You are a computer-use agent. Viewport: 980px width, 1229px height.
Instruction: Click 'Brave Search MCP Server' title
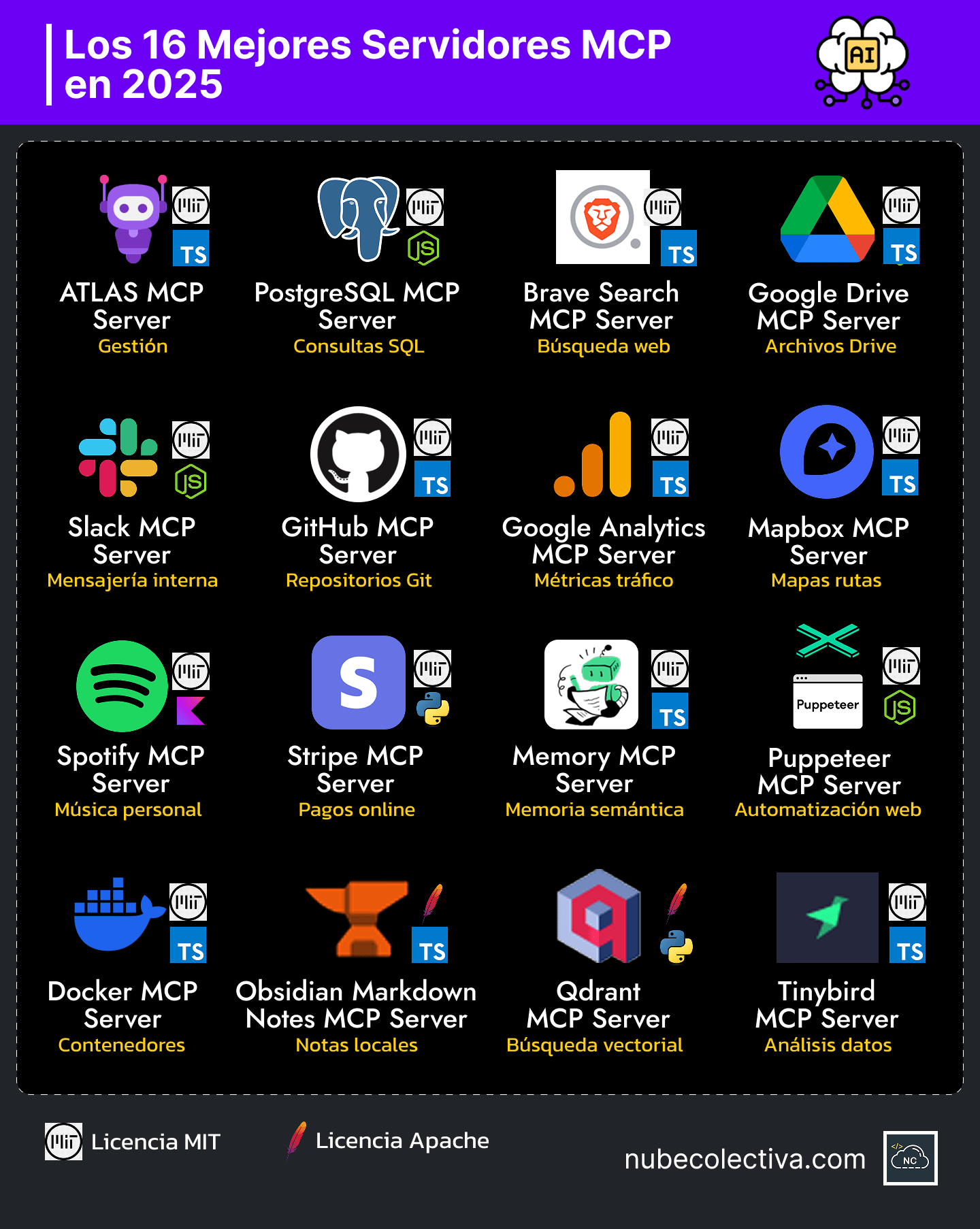click(x=602, y=306)
